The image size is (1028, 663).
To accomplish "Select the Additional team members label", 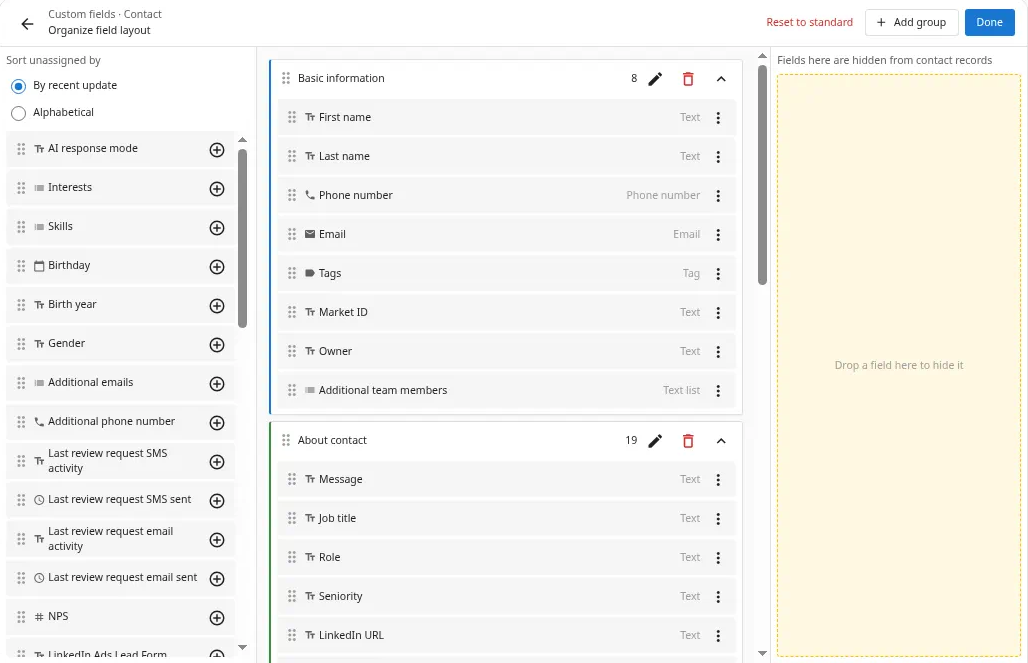I will (383, 390).
